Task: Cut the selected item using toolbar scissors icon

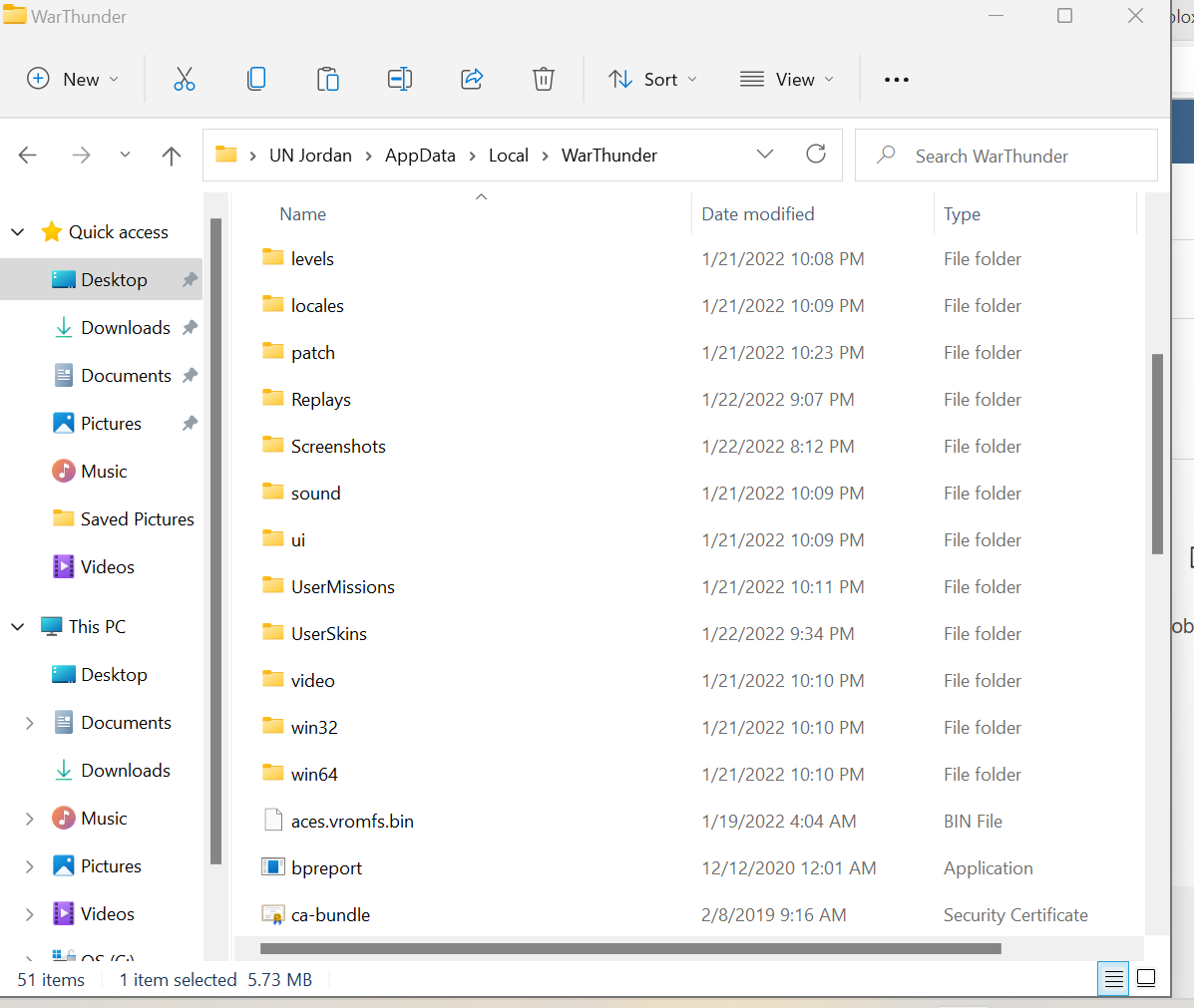Action: pos(185,79)
